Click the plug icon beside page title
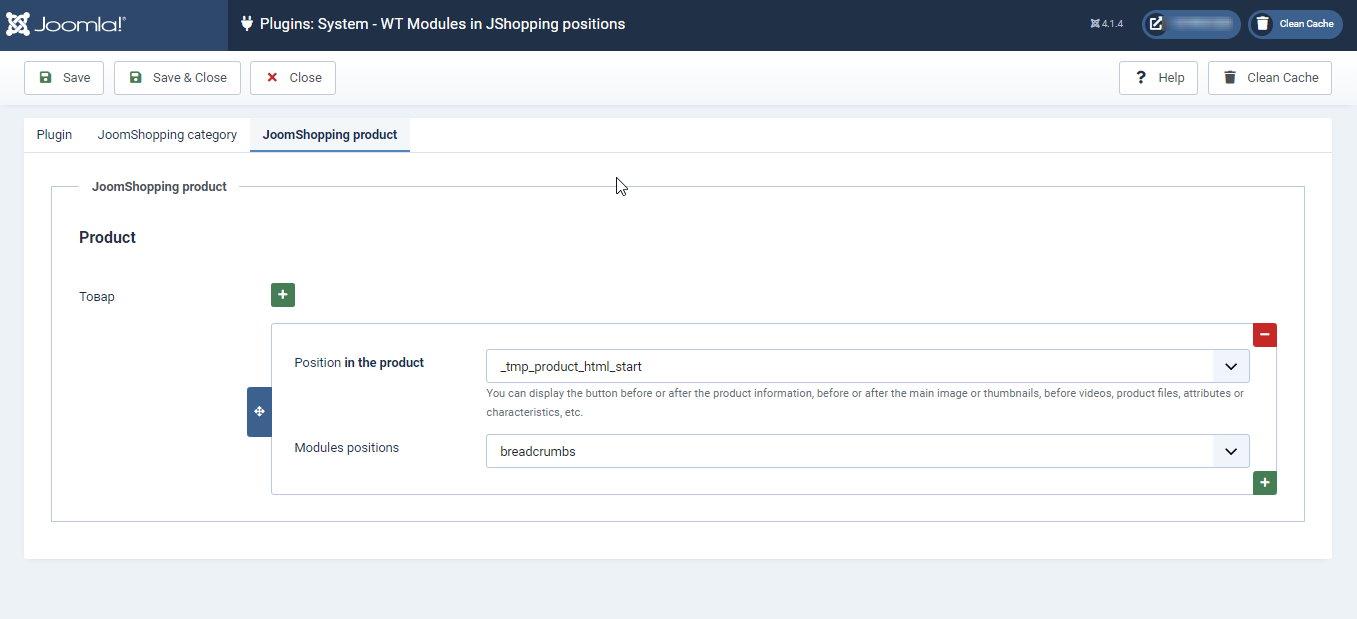 [x=246, y=24]
